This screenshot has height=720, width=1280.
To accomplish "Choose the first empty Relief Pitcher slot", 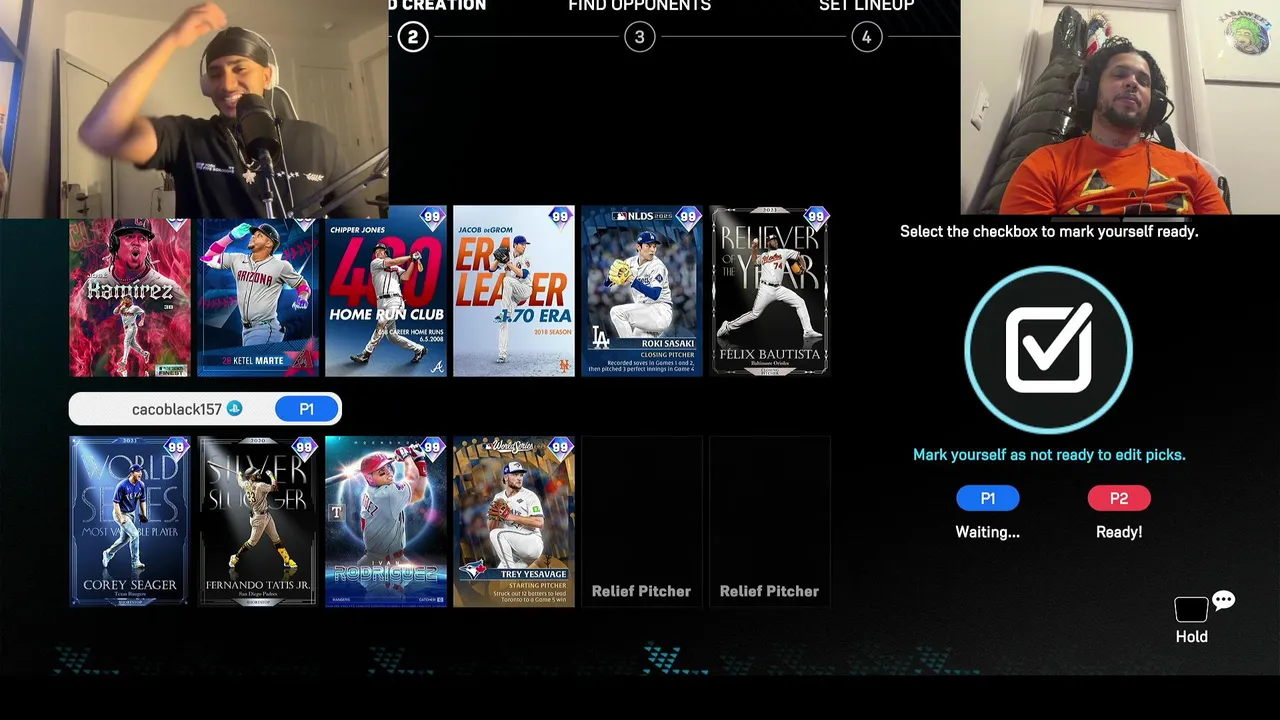I will [642, 521].
